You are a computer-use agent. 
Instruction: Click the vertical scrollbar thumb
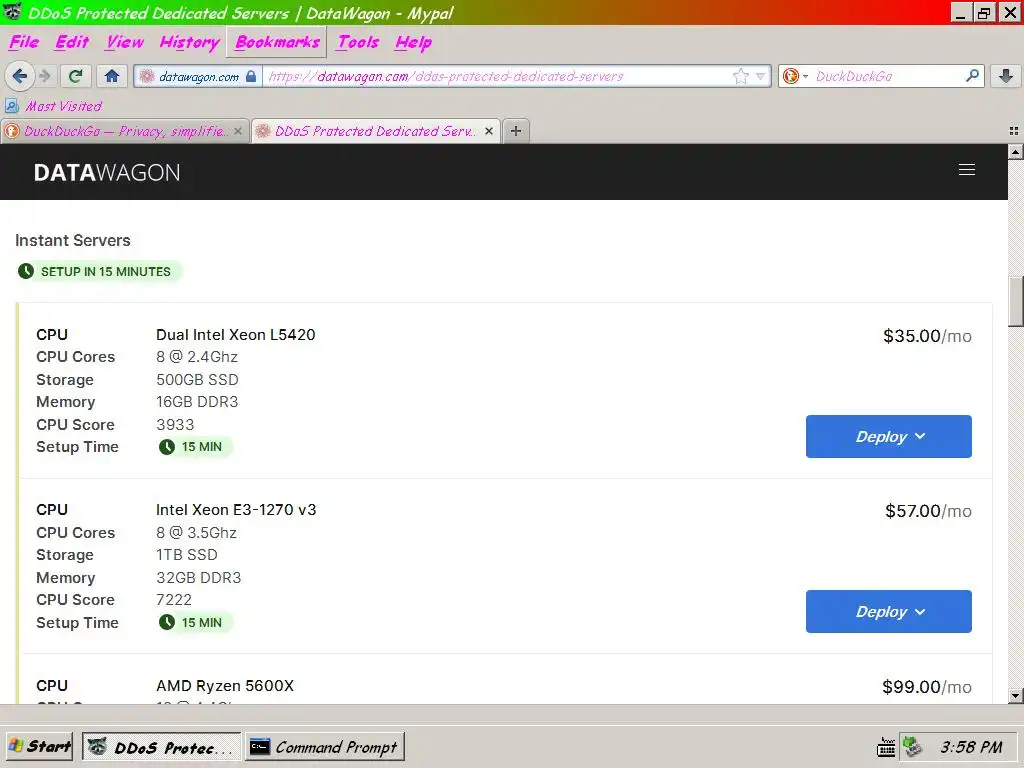[1016, 302]
